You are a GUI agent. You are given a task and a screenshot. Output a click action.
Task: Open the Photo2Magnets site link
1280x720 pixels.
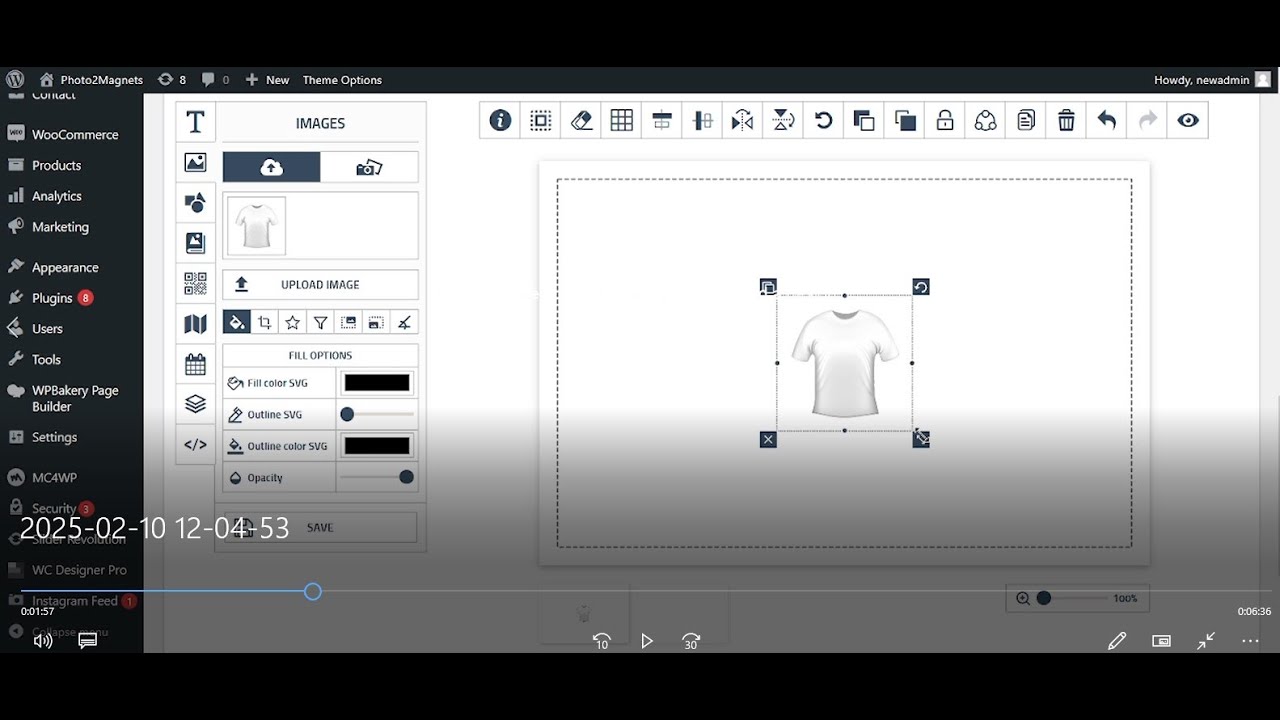point(91,80)
